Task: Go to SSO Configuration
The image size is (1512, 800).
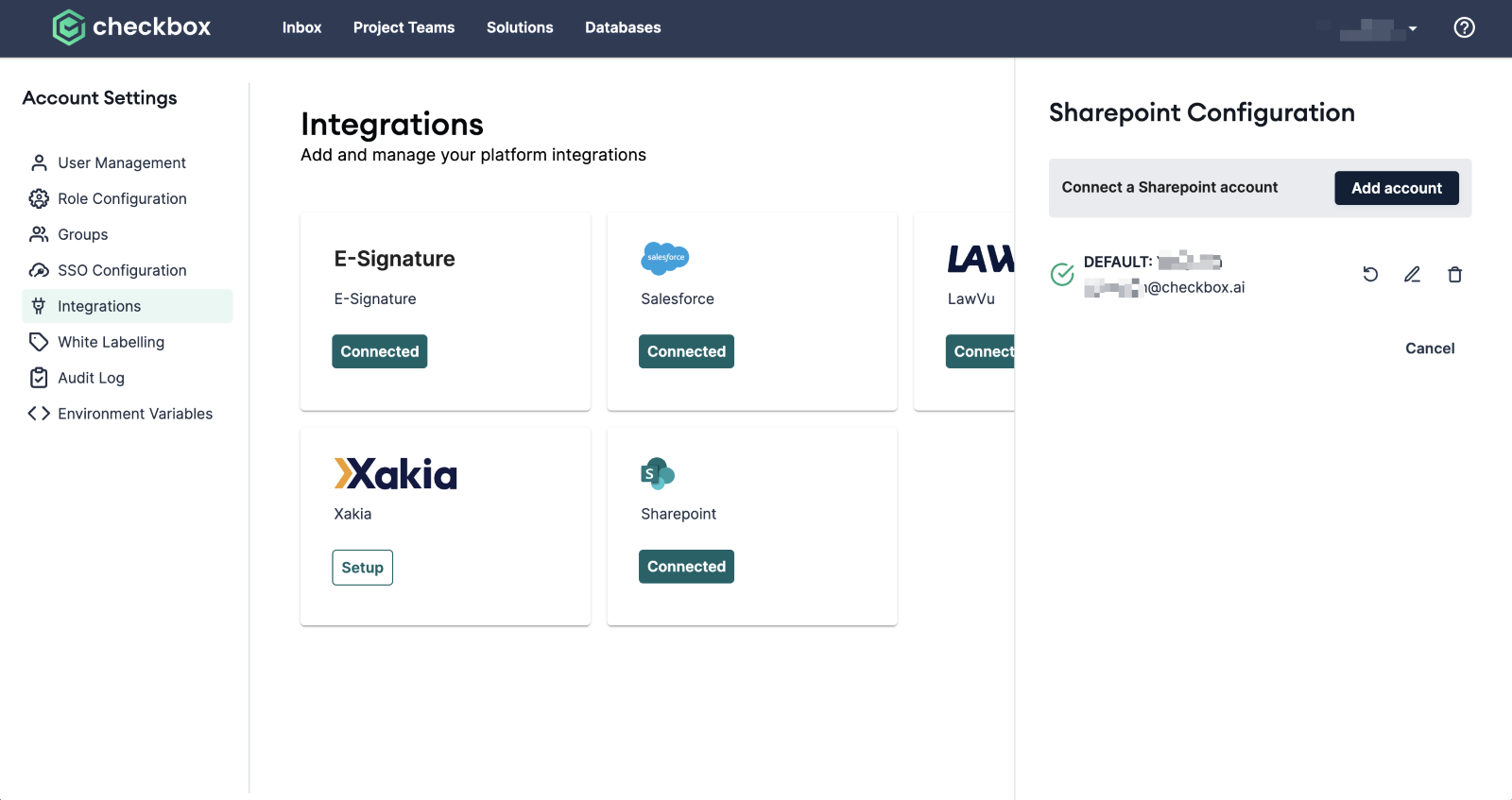Action: point(127,270)
